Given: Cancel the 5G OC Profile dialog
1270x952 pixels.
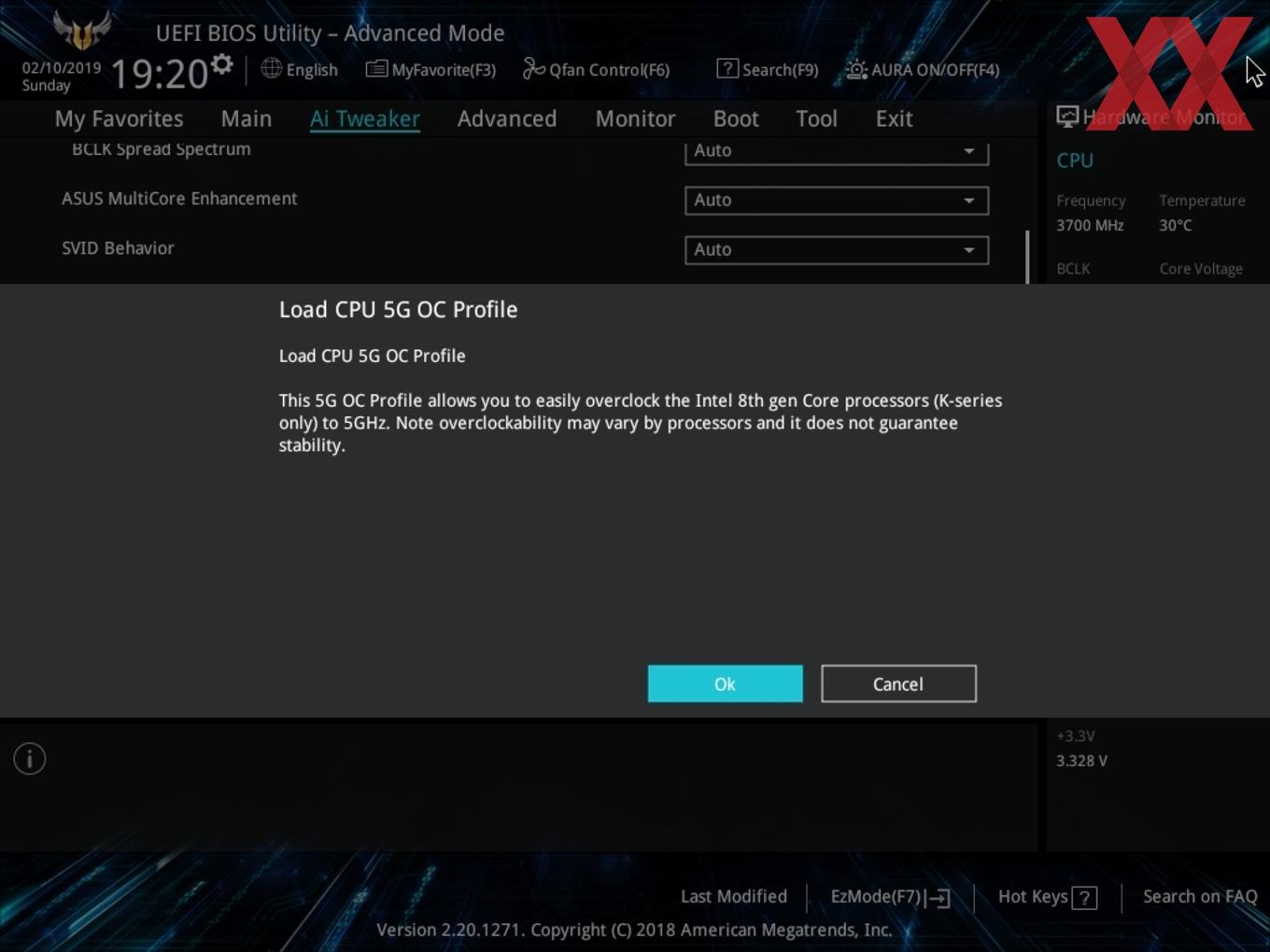Looking at the screenshot, I should [898, 684].
